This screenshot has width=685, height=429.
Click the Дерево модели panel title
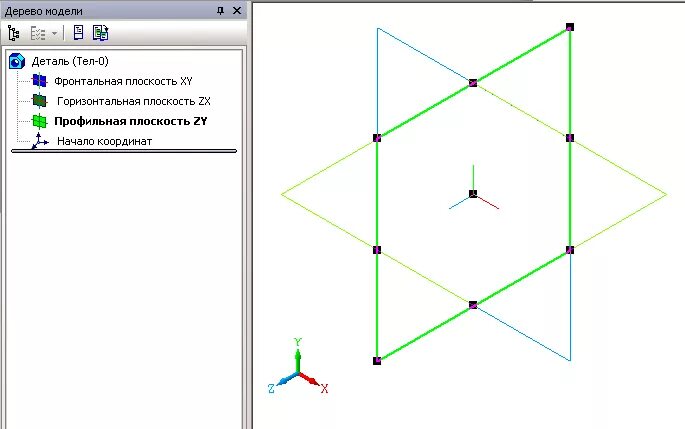(x=43, y=11)
